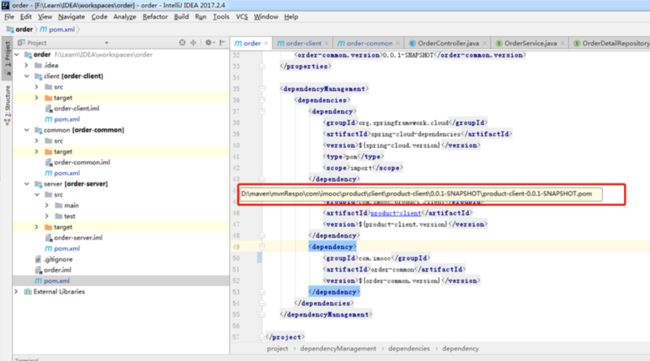Screen dimensions: 650x361
Task: Click the scroll-from-source target icon
Action: (182, 43)
